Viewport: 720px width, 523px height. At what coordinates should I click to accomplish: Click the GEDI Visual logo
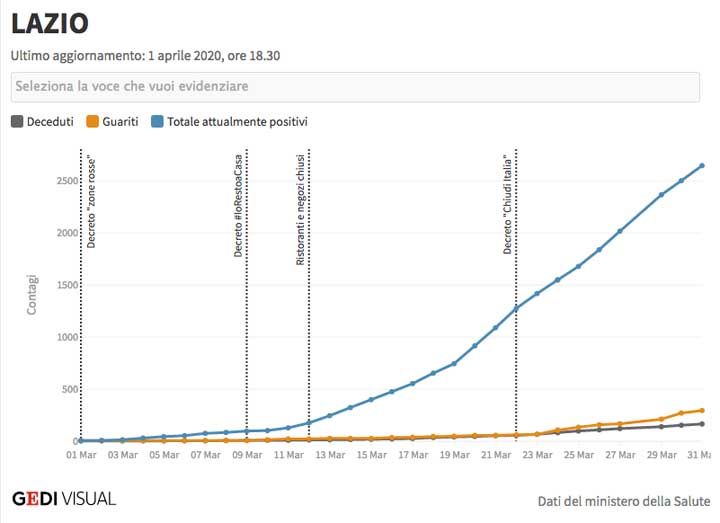(x=64, y=498)
